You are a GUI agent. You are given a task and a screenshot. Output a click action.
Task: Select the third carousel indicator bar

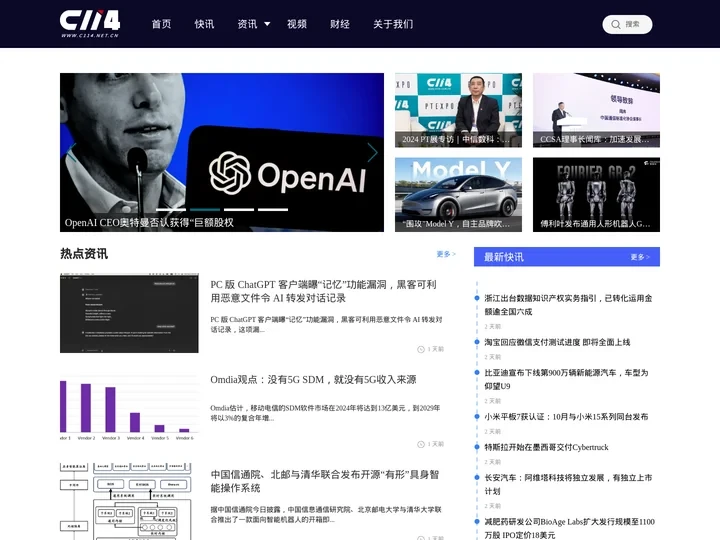pyautogui.click(x=239, y=209)
